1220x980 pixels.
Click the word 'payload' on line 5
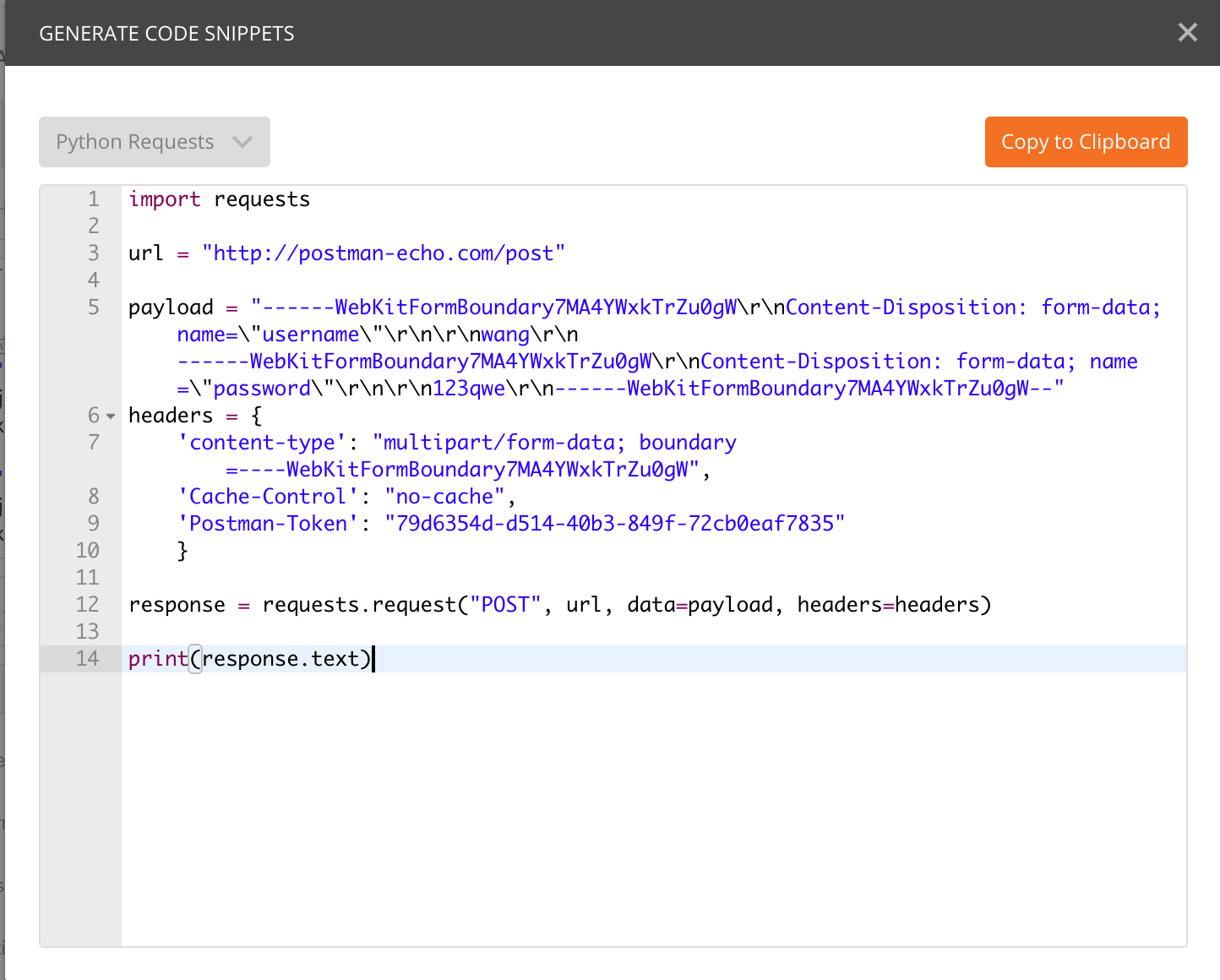tap(171, 308)
